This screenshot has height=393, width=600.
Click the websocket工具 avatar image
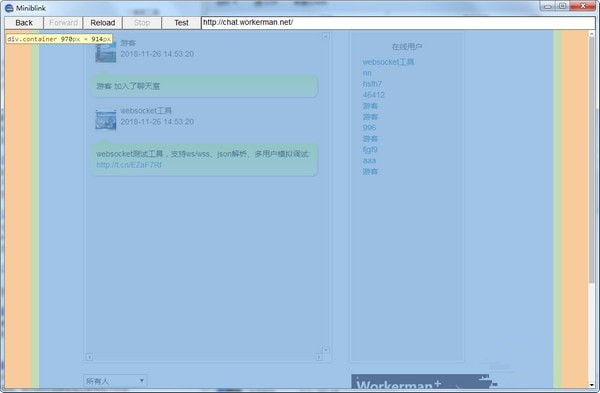[106, 120]
